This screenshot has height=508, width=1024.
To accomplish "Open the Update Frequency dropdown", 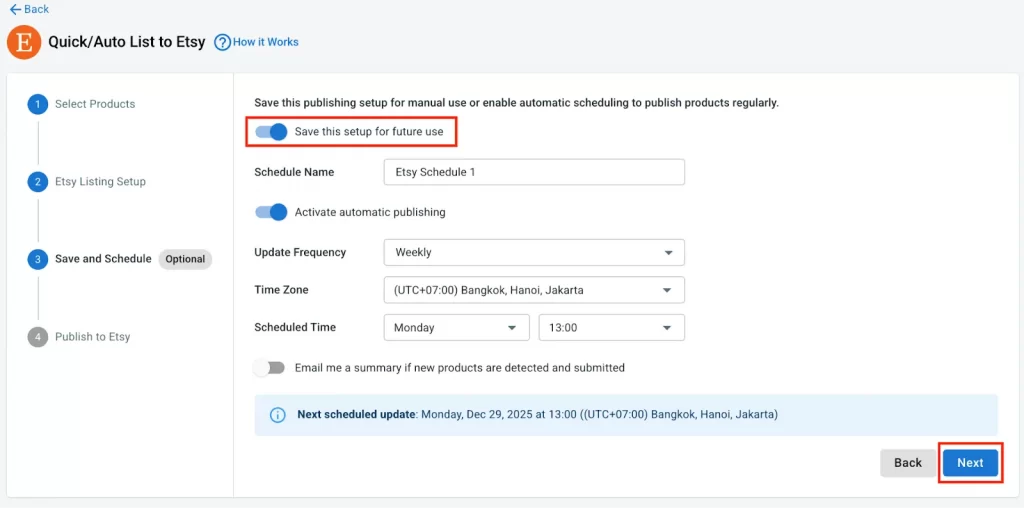I will tap(534, 253).
